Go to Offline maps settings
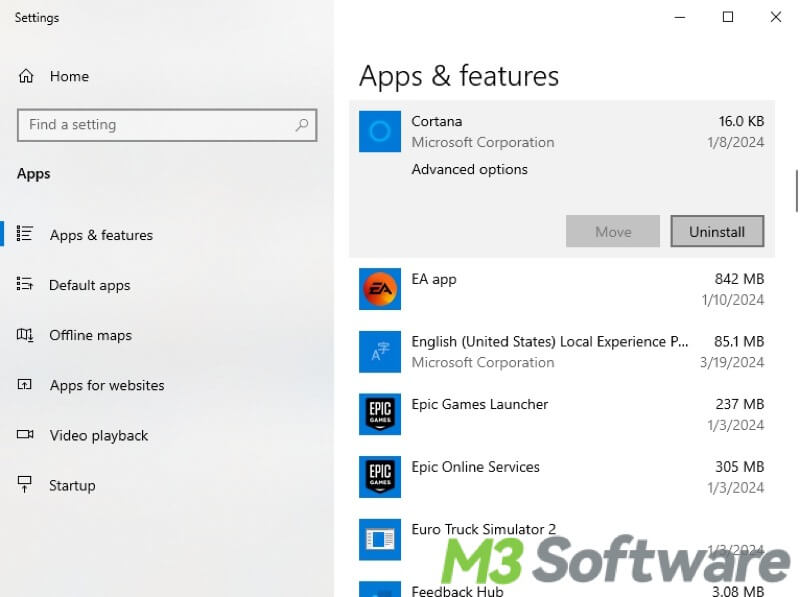This screenshot has width=800, height=597. [91, 335]
